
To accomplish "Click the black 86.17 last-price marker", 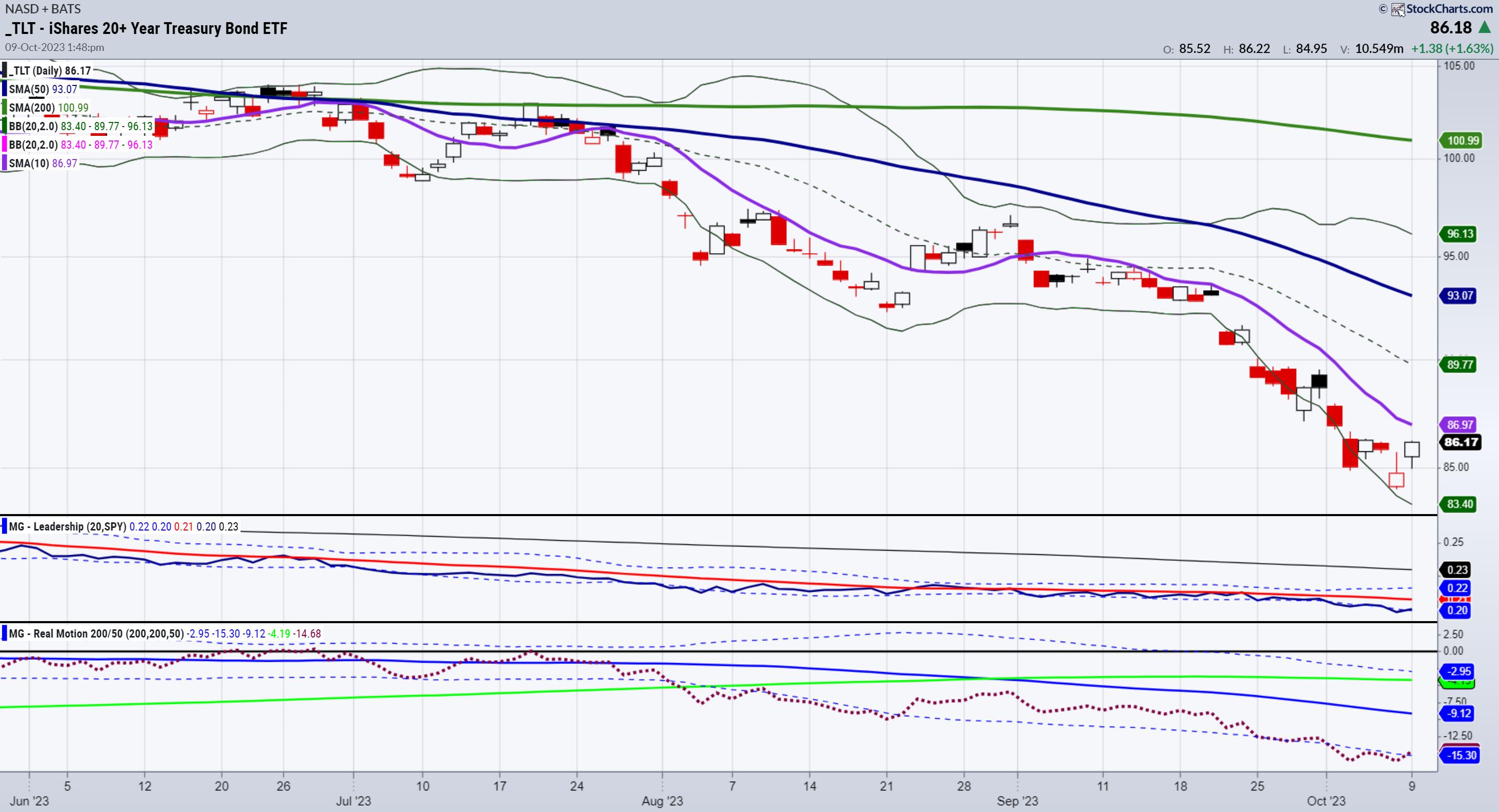I will [1460, 442].
